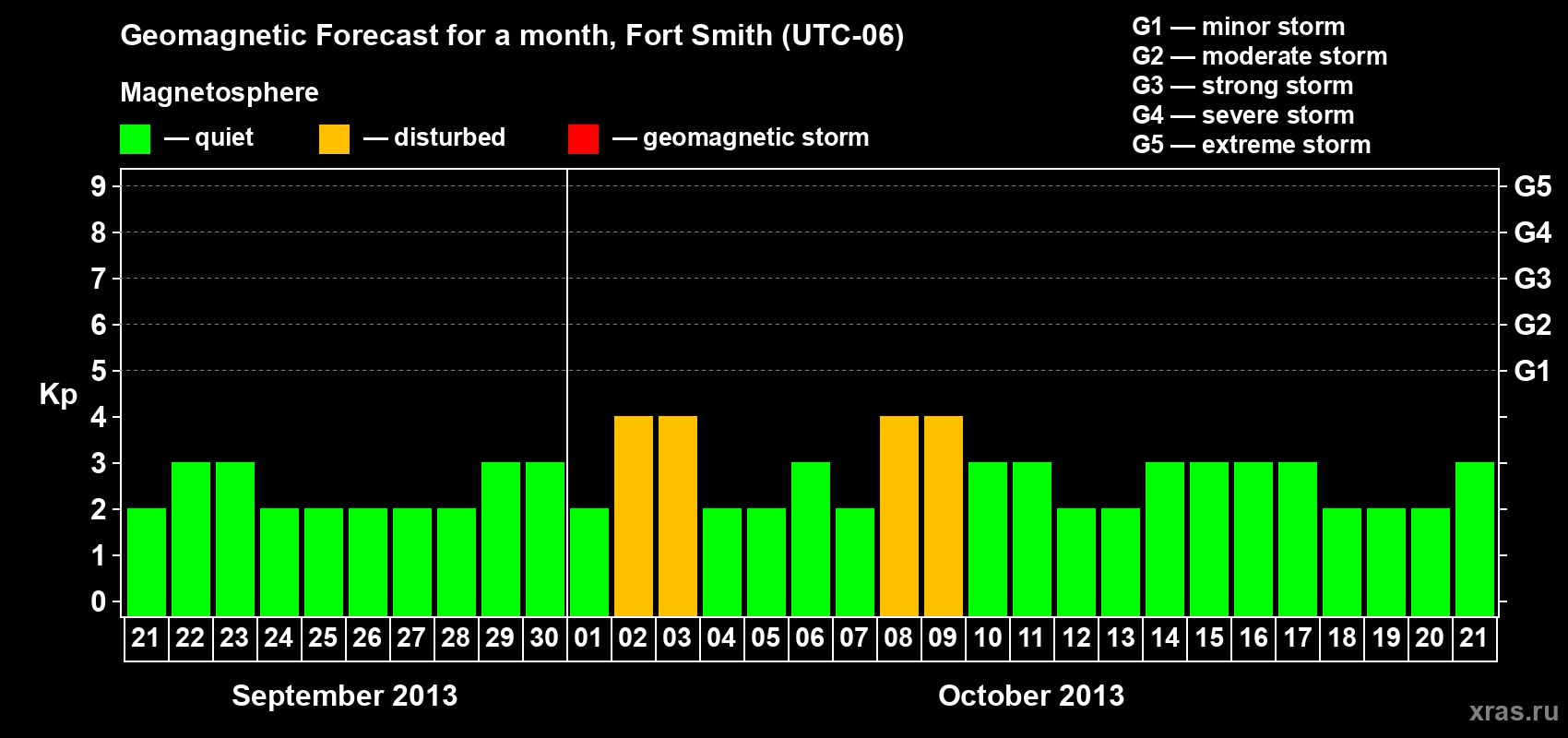This screenshot has width=1568, height=738.
Task: Click the 'October 2013' month label
Action: pos(1031,696)
